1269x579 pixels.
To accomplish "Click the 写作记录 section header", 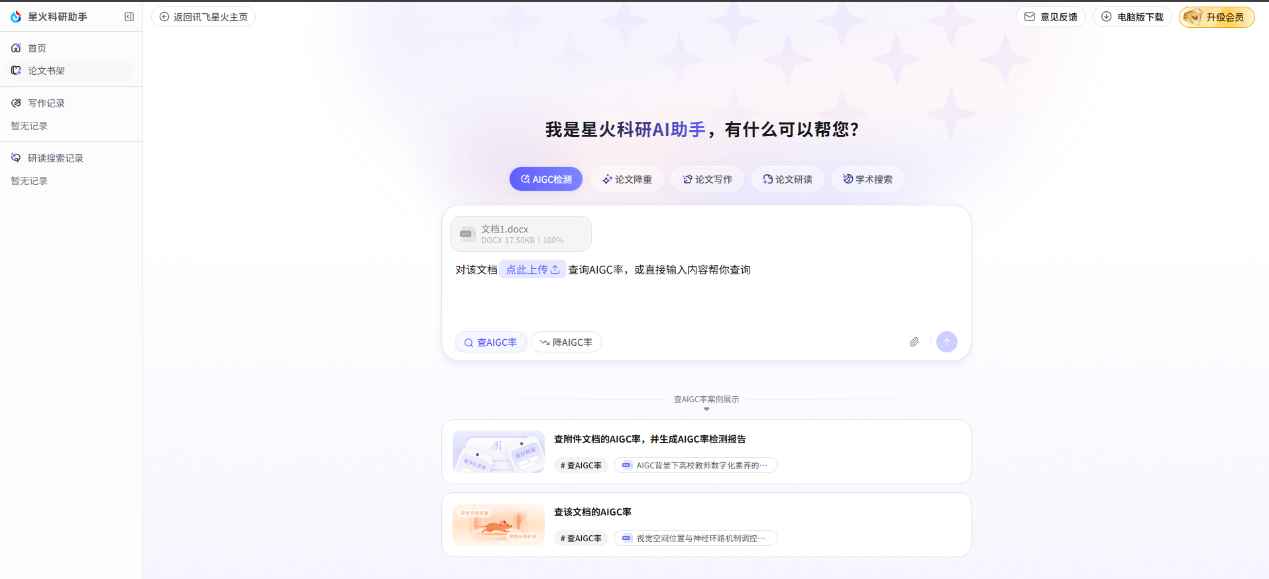I will [x=46, y=103].
